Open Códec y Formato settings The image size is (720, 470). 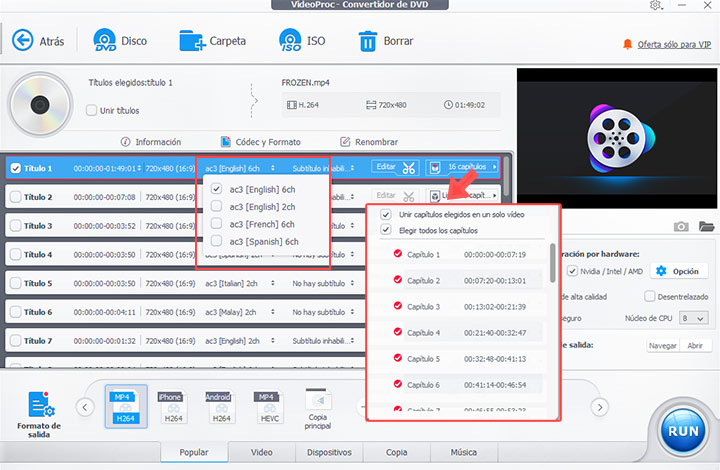[x=260, y=142]
